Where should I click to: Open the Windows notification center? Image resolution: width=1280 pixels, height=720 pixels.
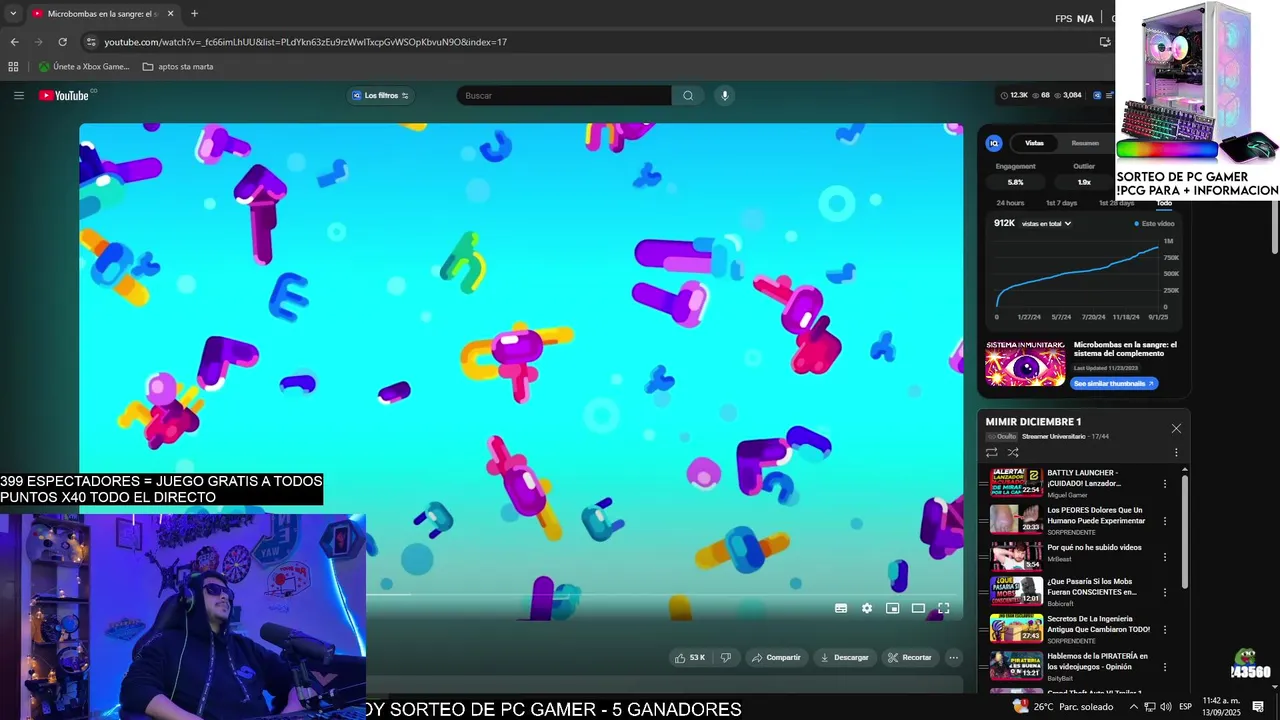point(1258,706)
